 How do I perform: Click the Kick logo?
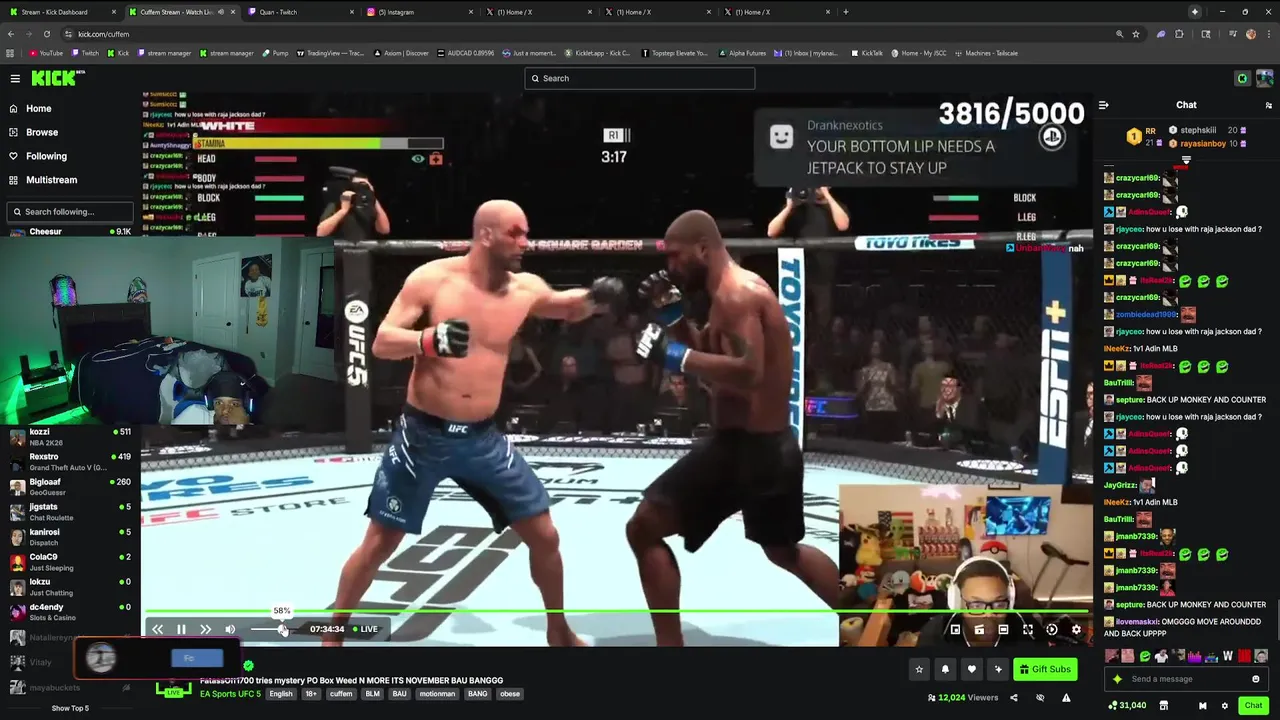55,78
